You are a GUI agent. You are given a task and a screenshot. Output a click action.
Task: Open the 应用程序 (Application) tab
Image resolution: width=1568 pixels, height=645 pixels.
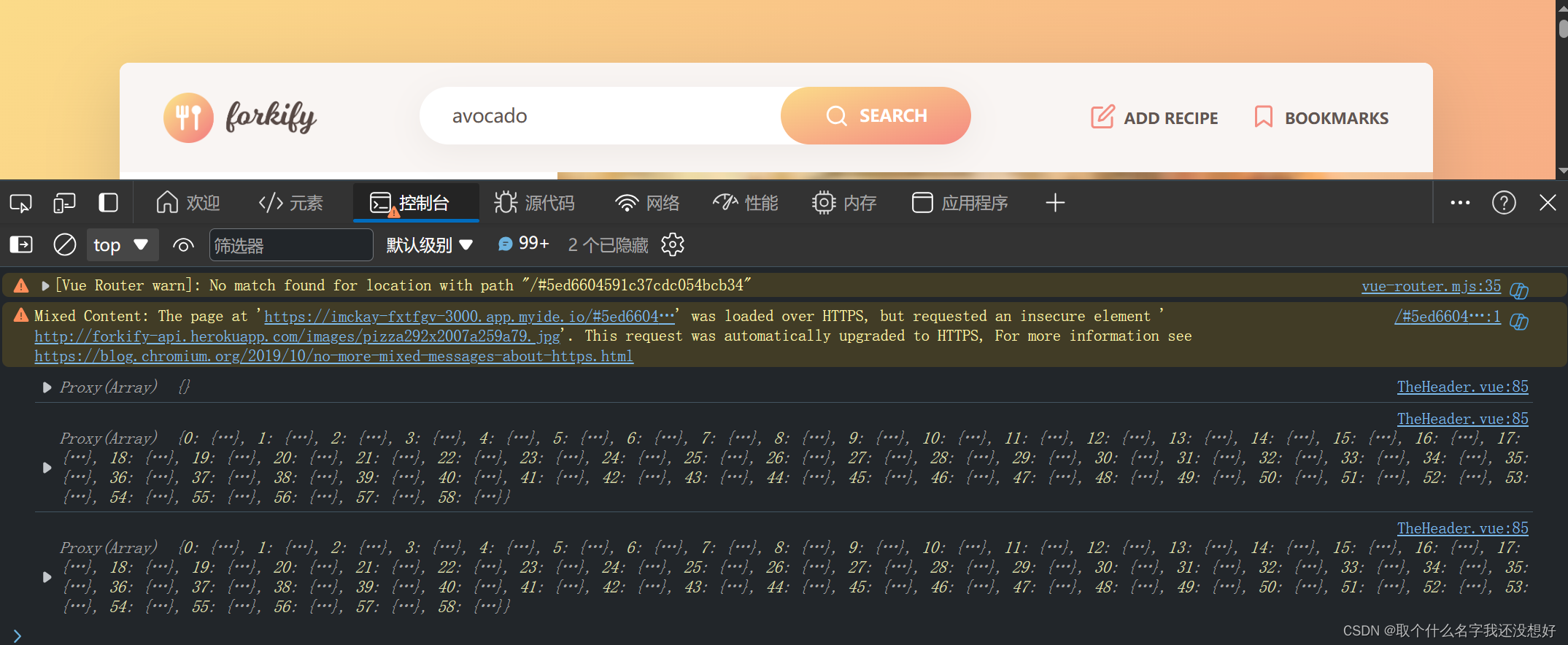(960, 203)
